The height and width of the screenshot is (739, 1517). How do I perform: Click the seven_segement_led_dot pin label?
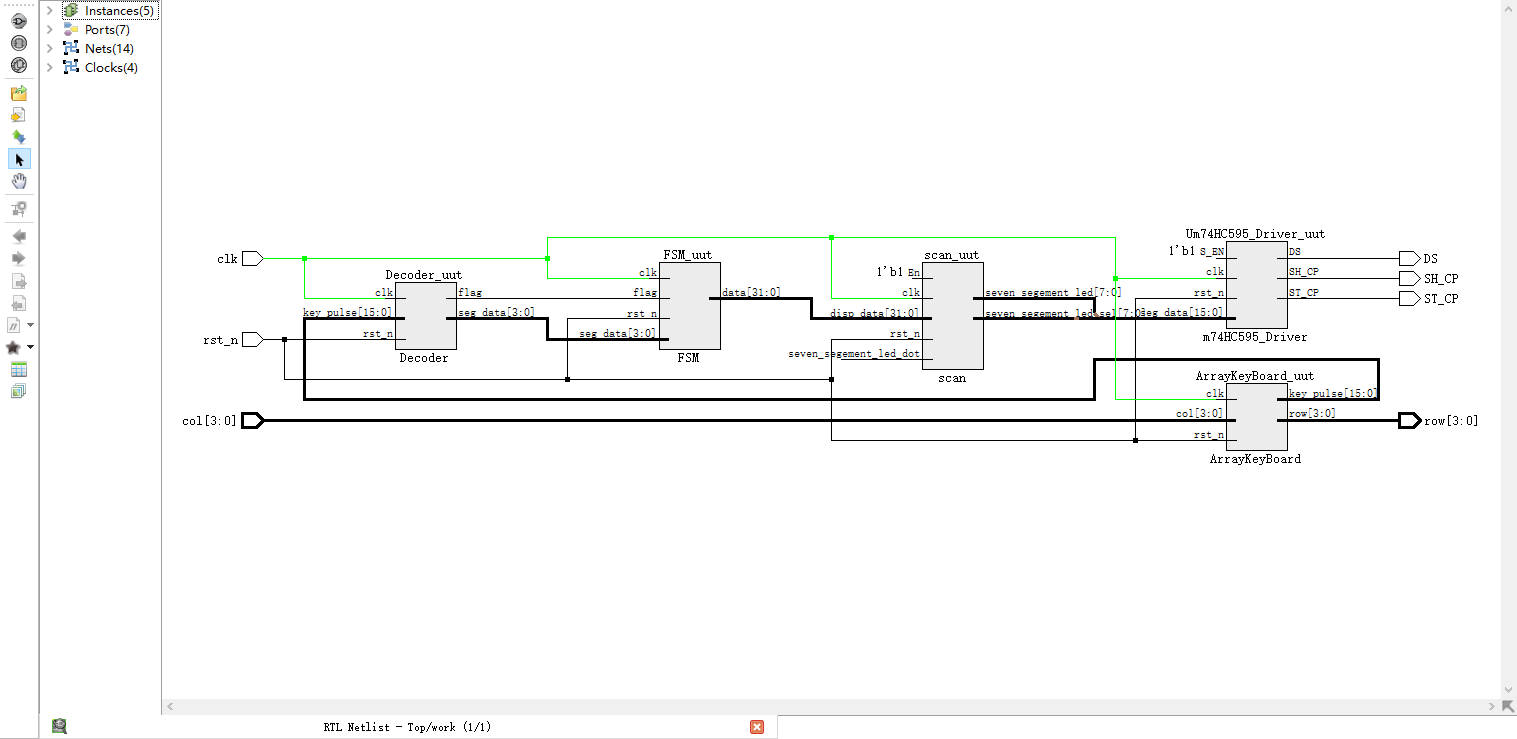[x=854, y=353]
